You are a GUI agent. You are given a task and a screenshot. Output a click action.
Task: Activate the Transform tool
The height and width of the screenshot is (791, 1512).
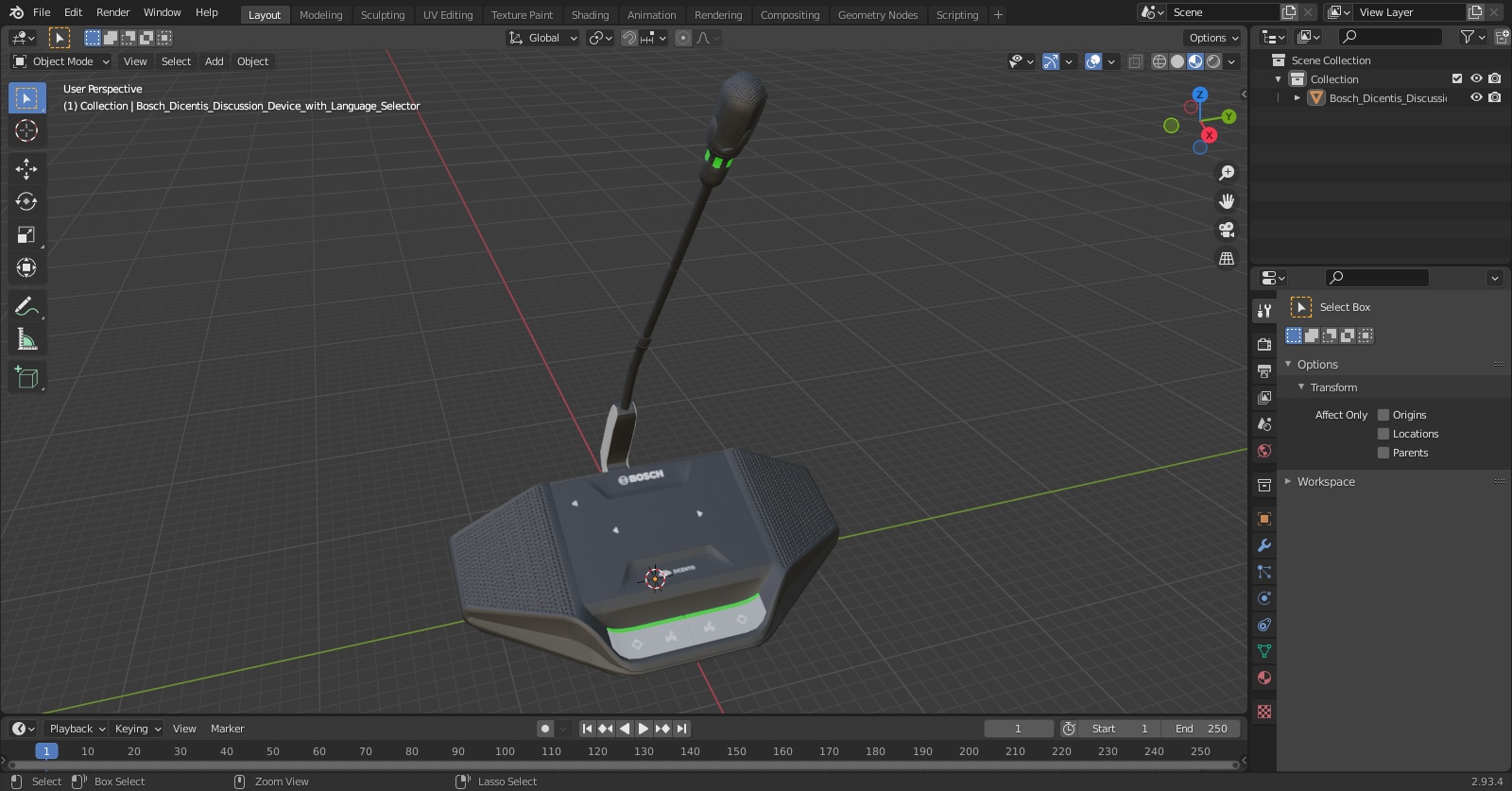(26, 267)
